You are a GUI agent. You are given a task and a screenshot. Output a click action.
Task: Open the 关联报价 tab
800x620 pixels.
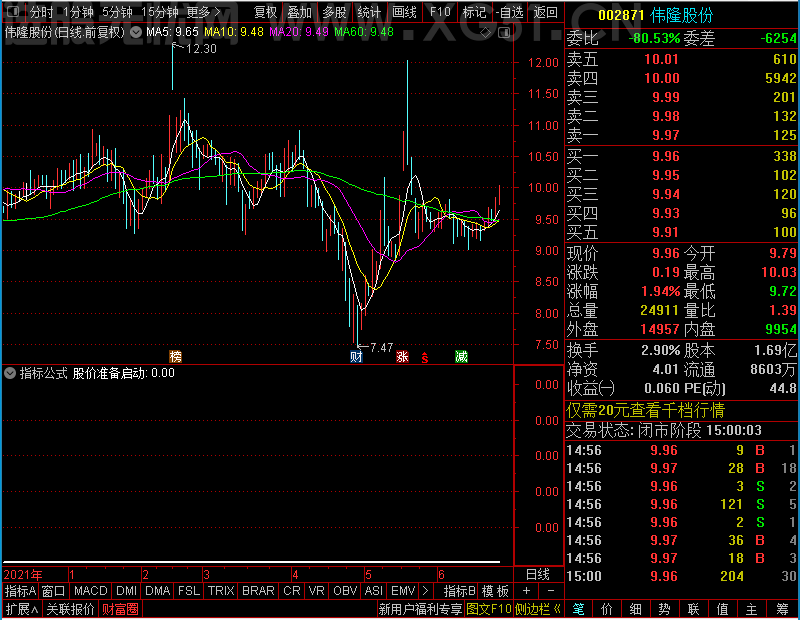(x=70, y=609)
